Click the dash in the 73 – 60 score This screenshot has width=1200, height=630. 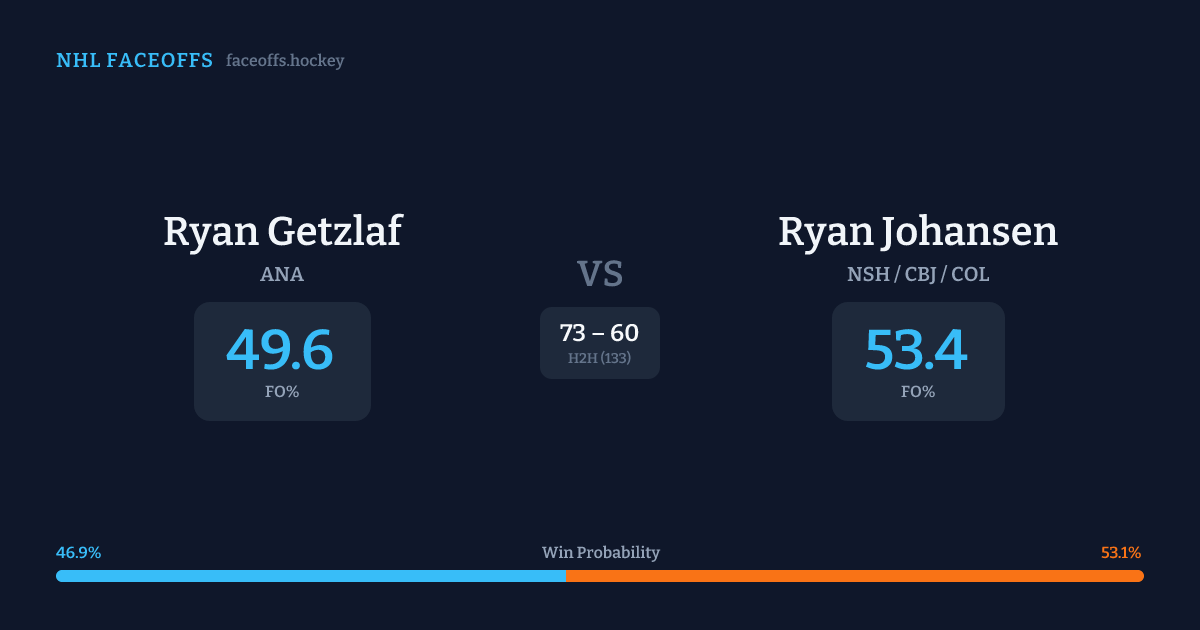pos(599,334)
